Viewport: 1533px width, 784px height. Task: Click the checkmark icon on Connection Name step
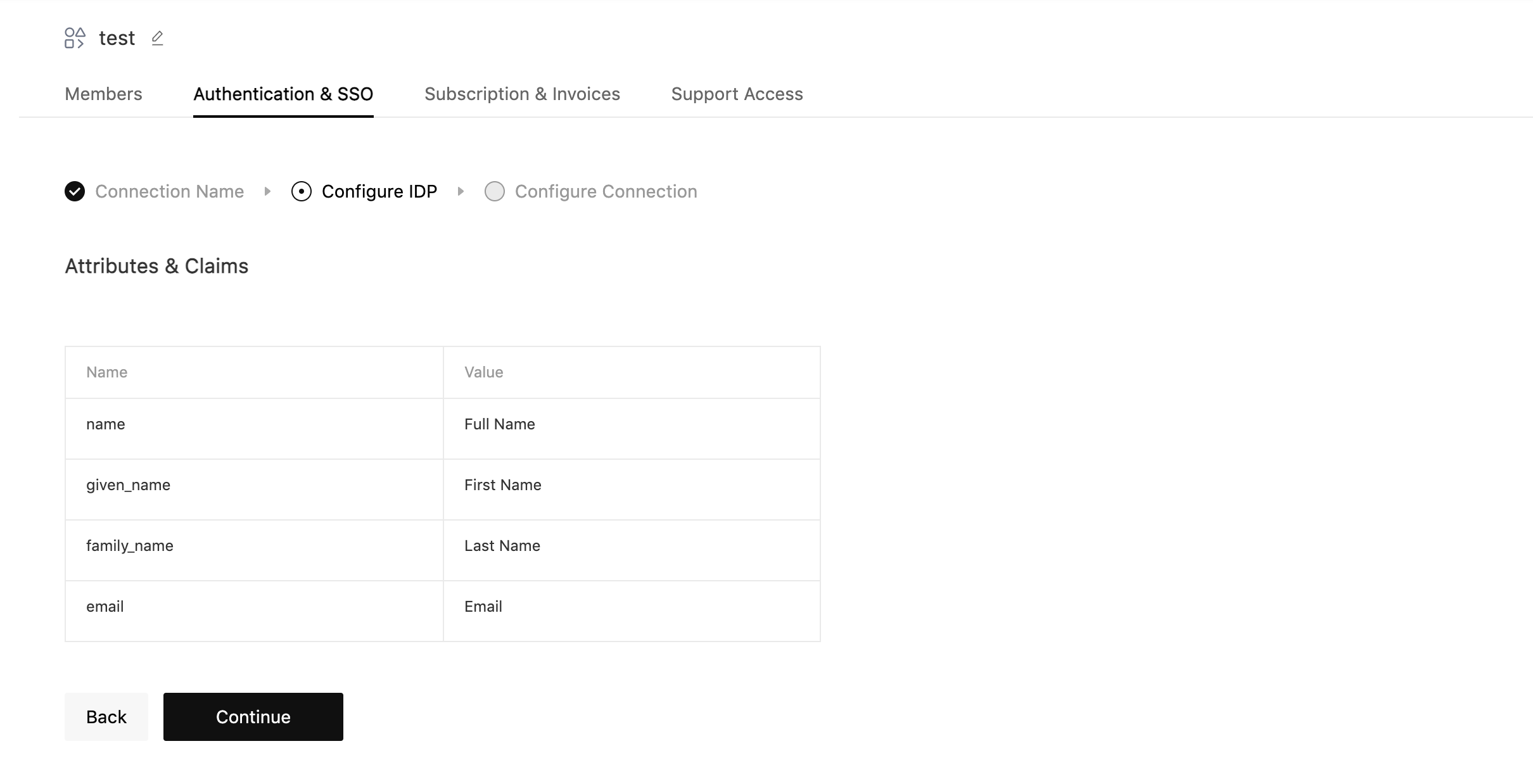tap(74, 191)
